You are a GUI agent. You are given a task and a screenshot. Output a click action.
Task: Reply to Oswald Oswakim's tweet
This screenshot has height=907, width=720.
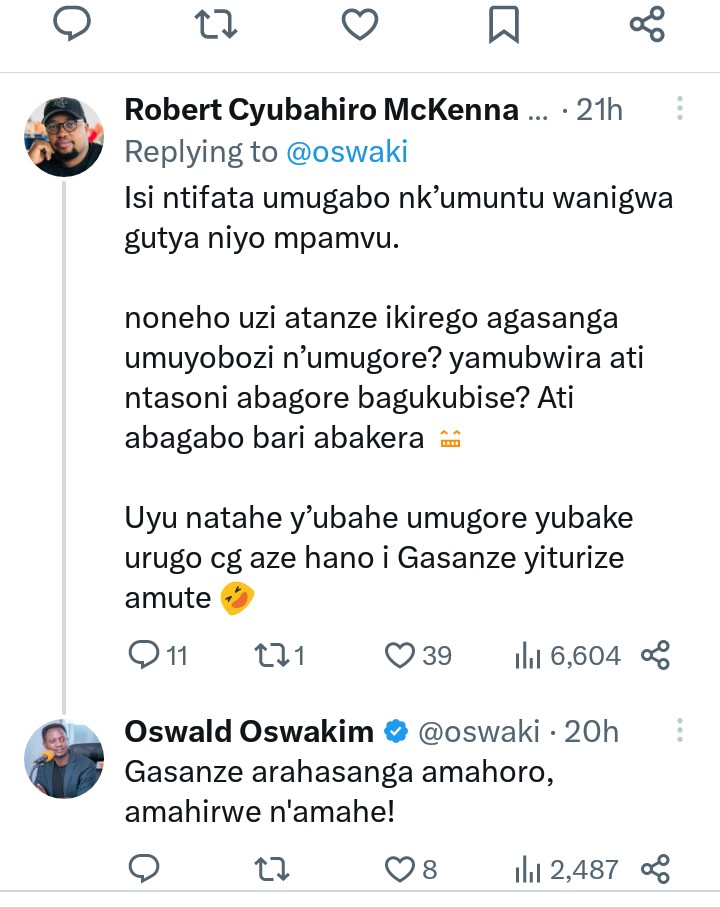tap(146, 868)
